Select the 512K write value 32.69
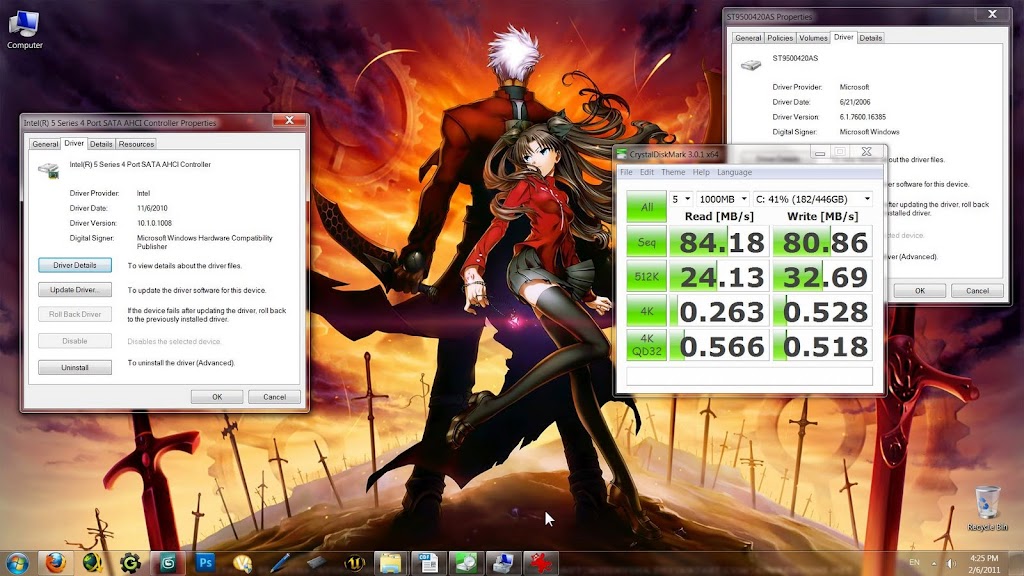Screen dimensions: 1024x576 [x=823, y=276]
